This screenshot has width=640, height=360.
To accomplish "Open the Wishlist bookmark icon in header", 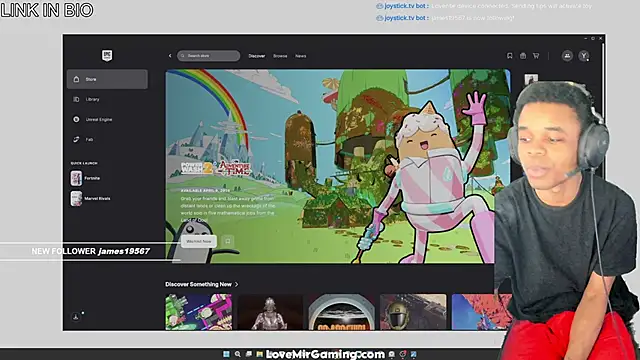I will [x=510, y=56].
